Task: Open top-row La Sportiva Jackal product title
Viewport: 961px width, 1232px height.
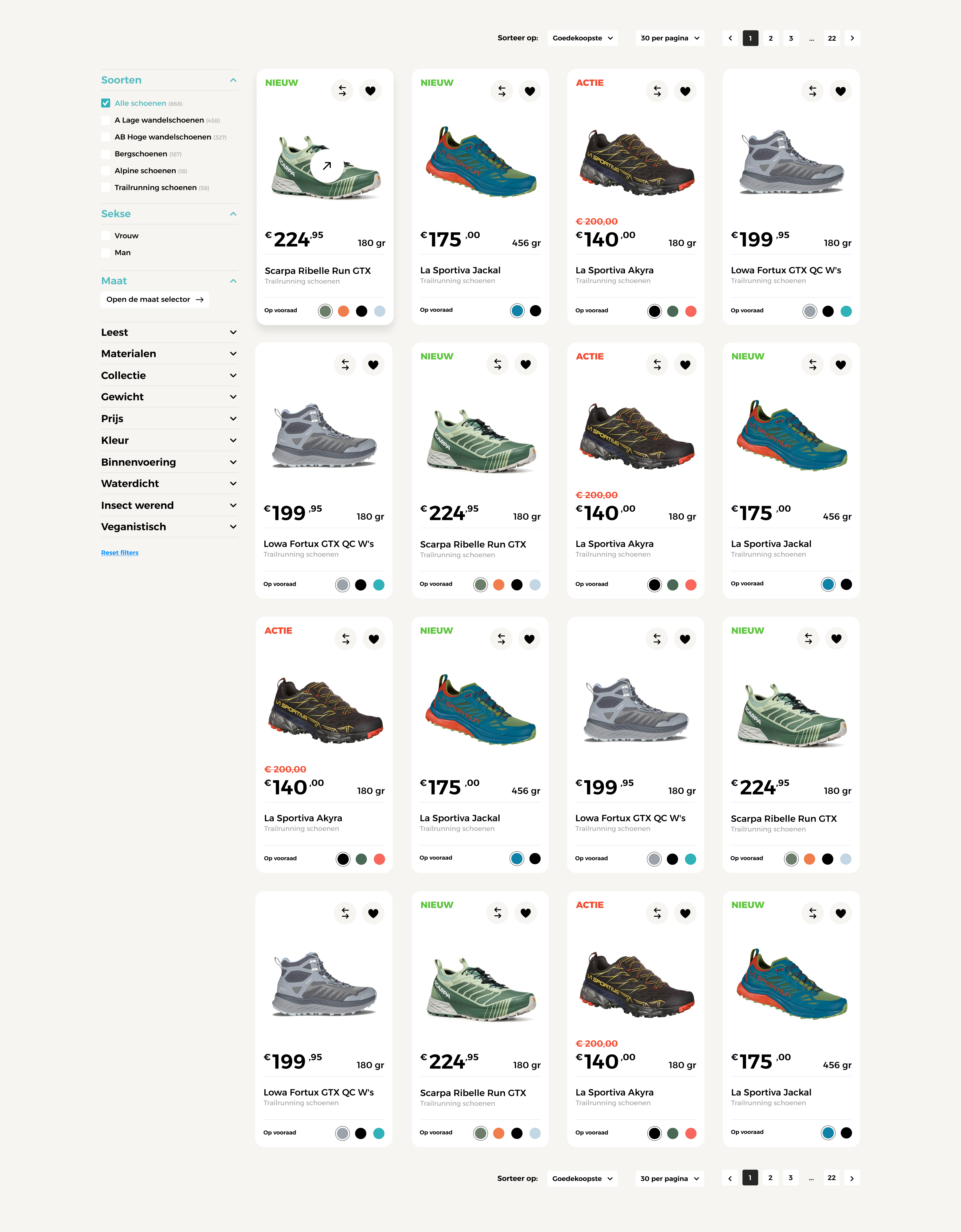Action: 460,270
